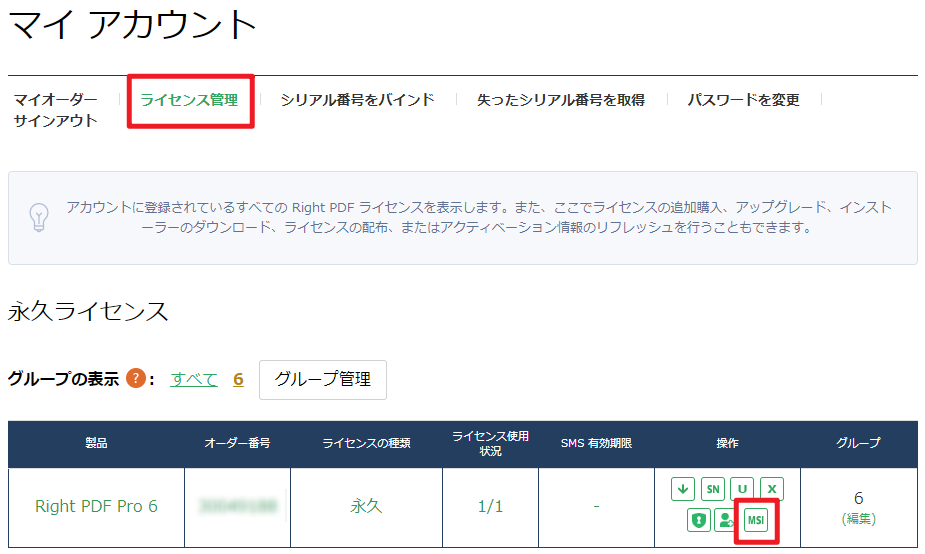The image size is (925, 554).
Task: Click the U upgrade icon
Action: tap(742, 489)
